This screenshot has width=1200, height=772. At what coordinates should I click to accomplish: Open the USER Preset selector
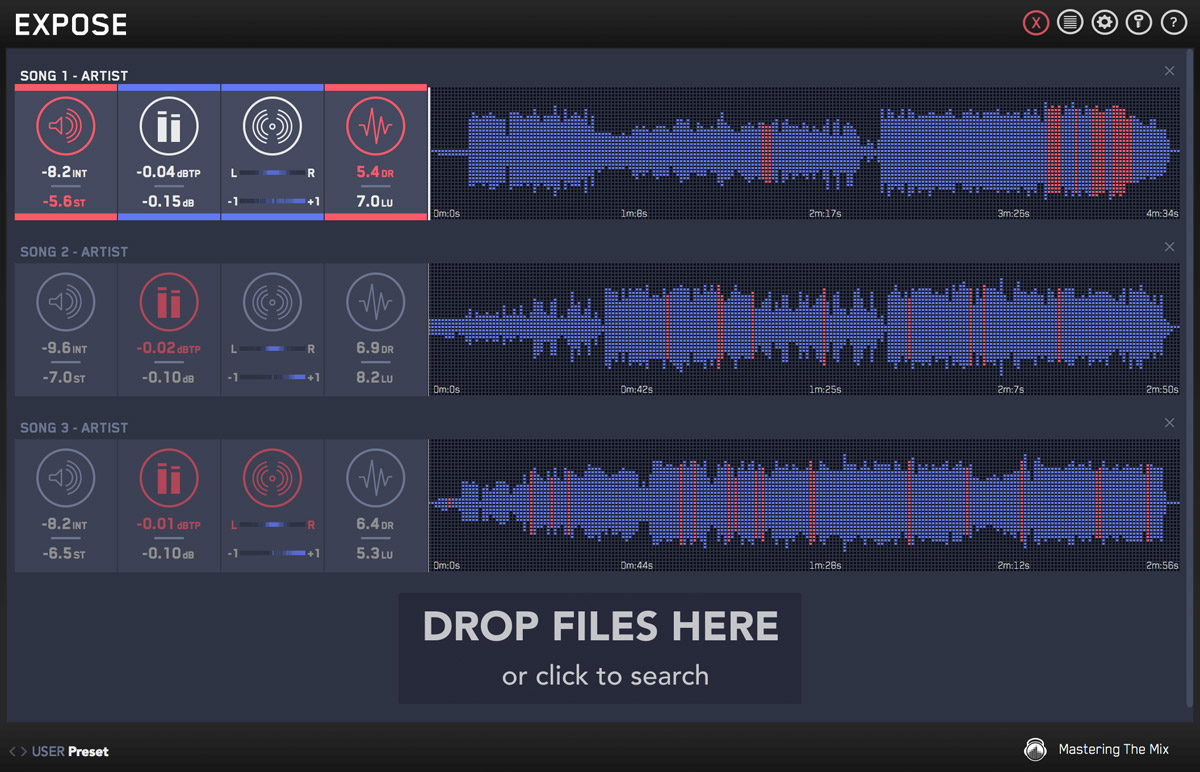pos(70,751)
